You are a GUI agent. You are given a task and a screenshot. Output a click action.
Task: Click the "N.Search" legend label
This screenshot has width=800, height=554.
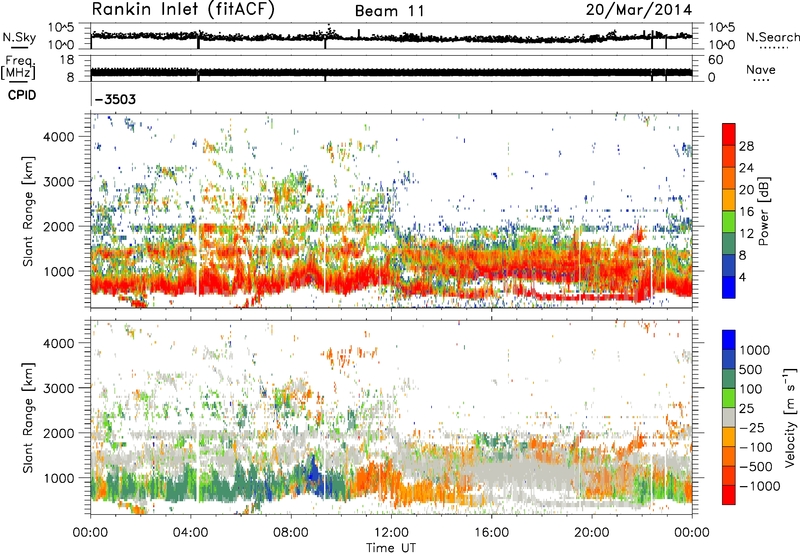click(772, 37)
